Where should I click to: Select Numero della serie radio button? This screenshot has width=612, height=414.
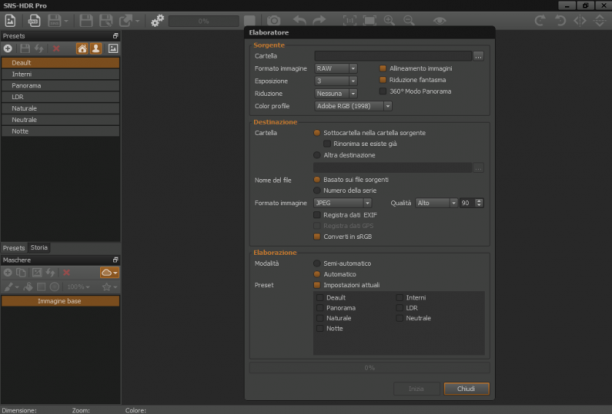click(317, 190)
